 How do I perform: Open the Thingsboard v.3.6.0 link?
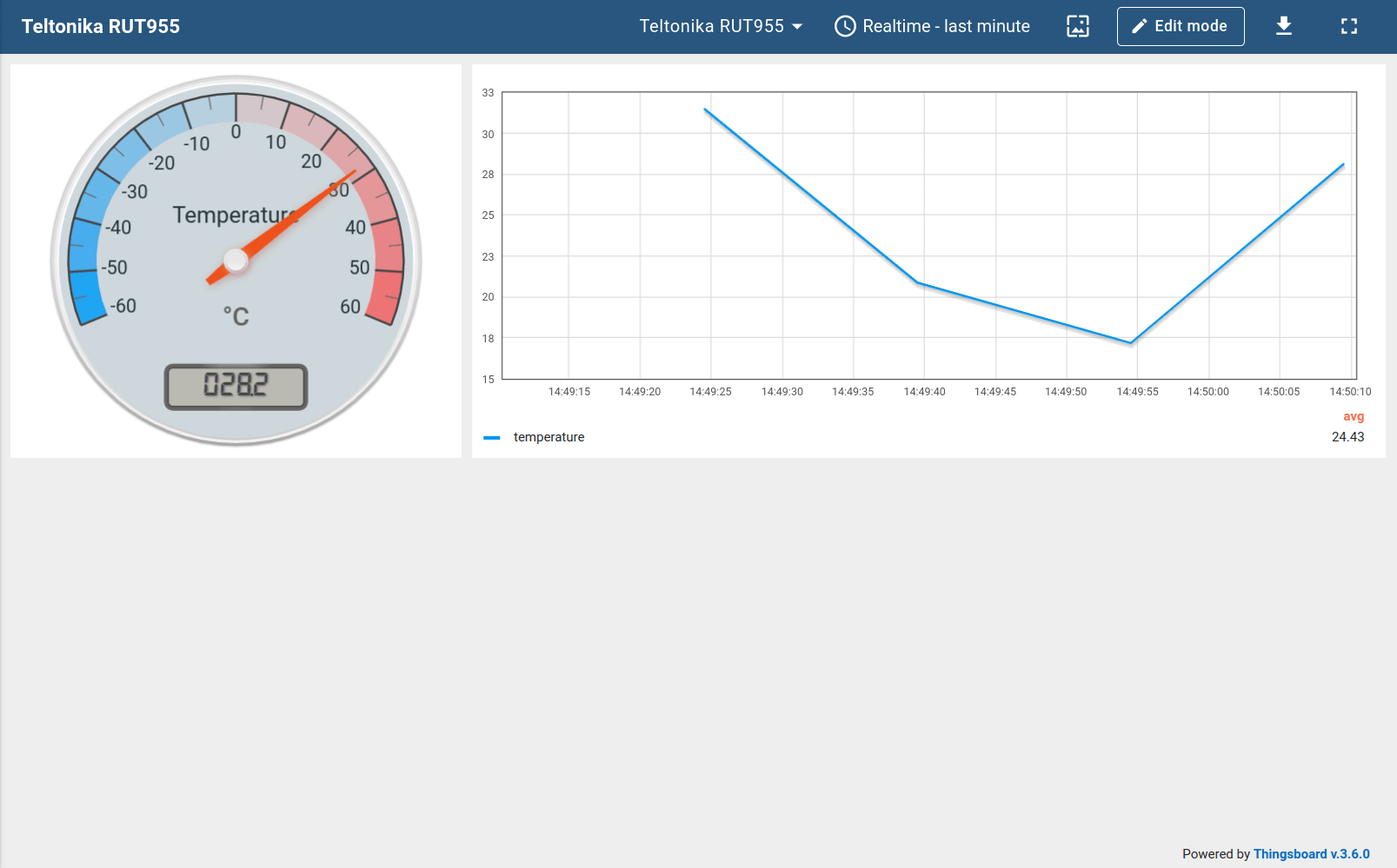pos(1311,854)
